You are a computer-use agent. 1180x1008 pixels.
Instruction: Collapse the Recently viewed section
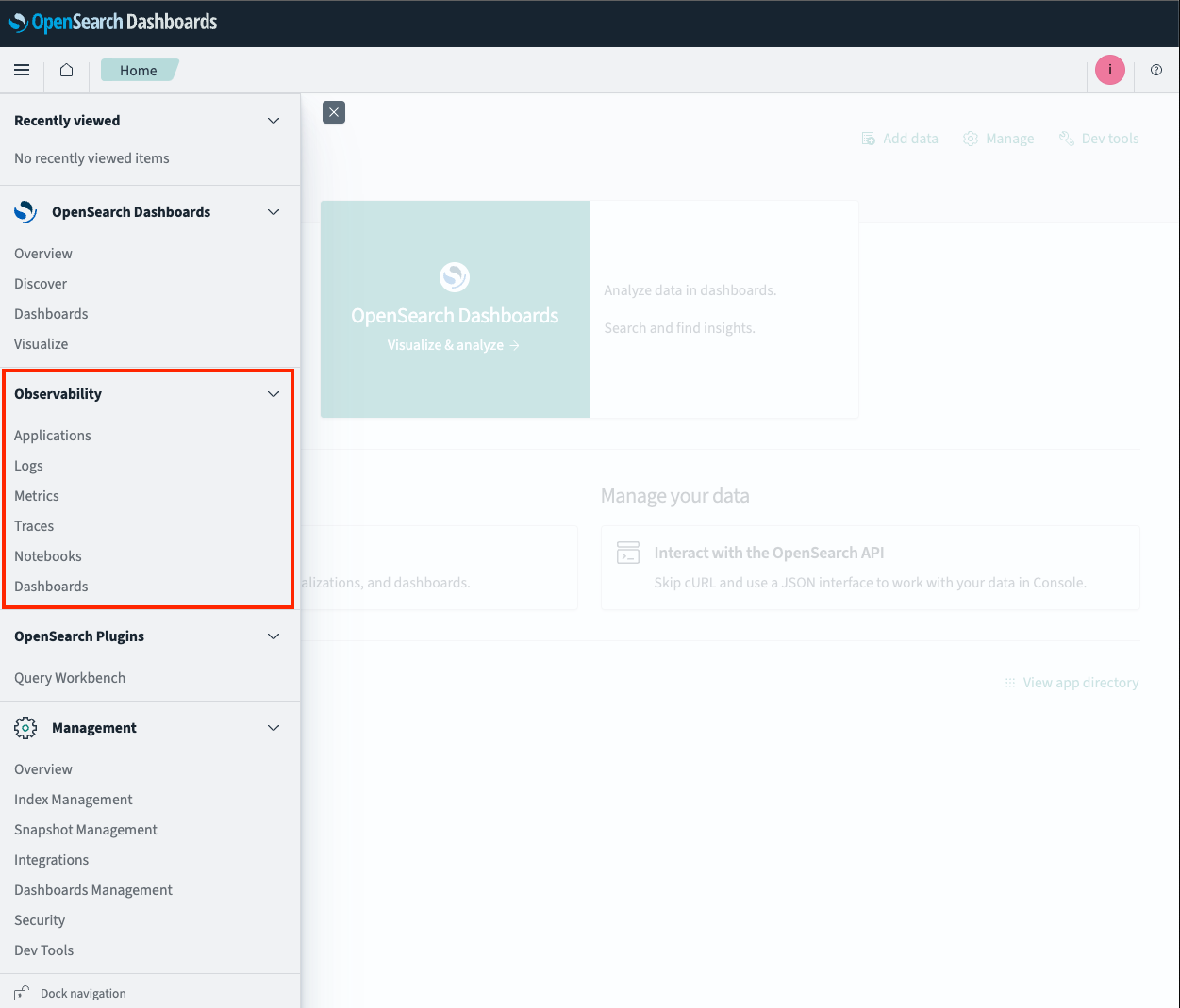tap(274, 121)
